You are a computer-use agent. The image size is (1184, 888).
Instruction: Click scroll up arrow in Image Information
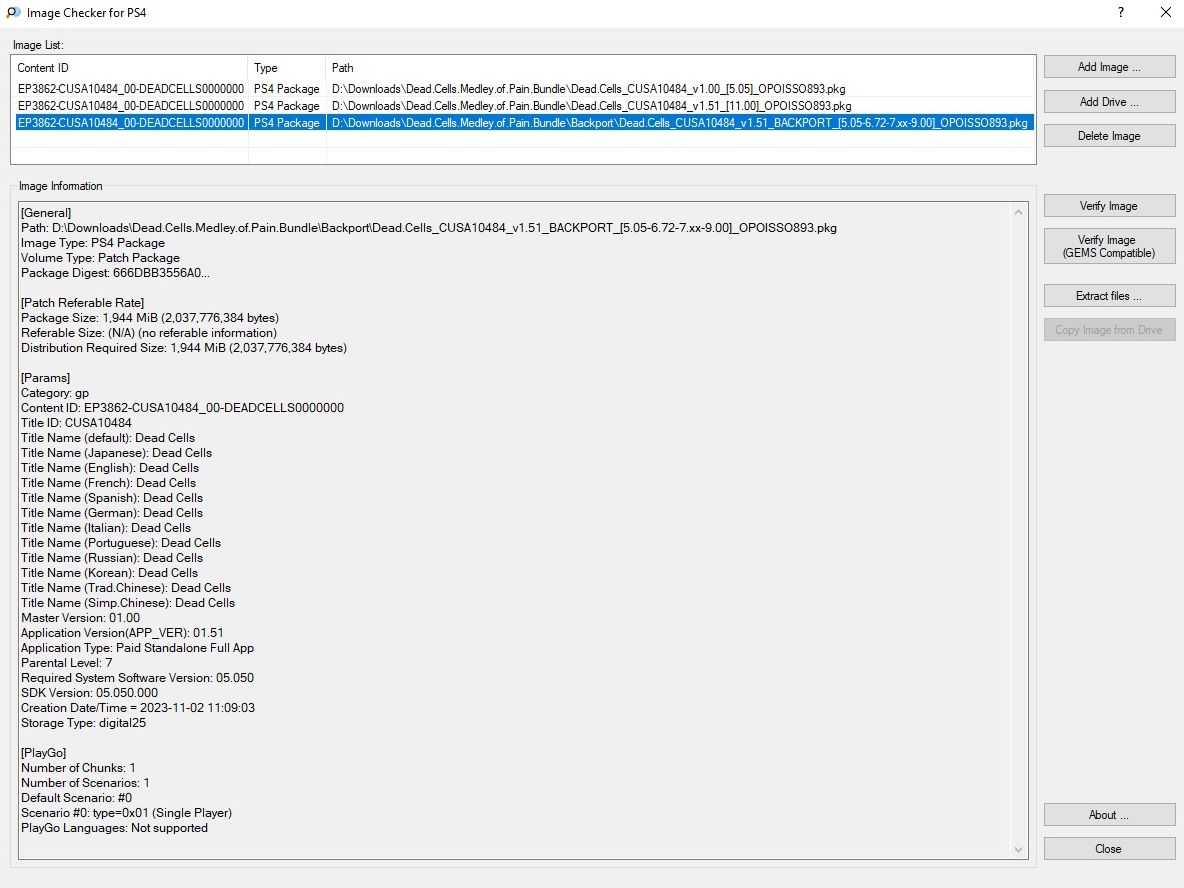[x=1019, y=212]
